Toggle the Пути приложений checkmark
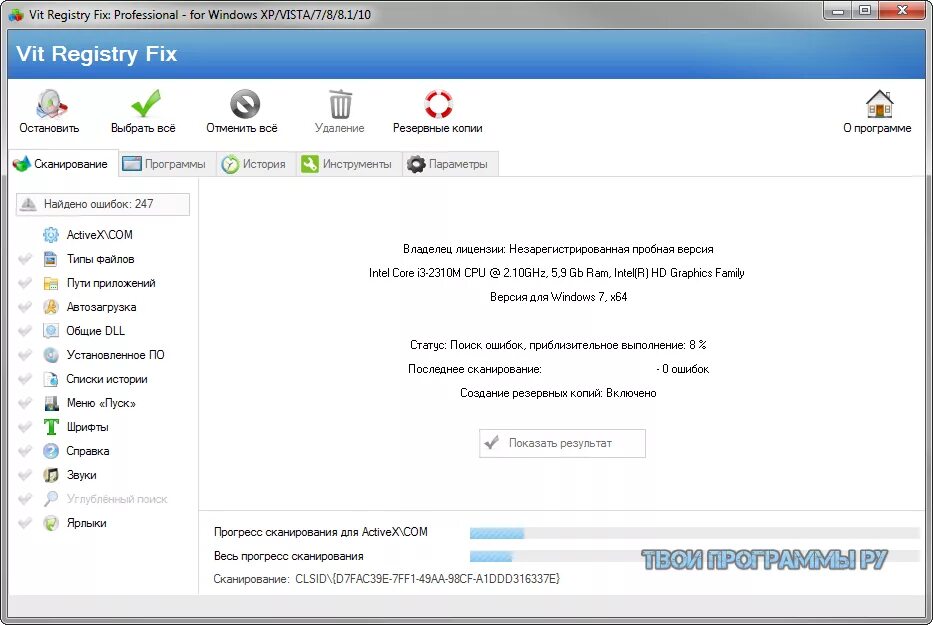This screenshot has width=933, height=625. 25,283
